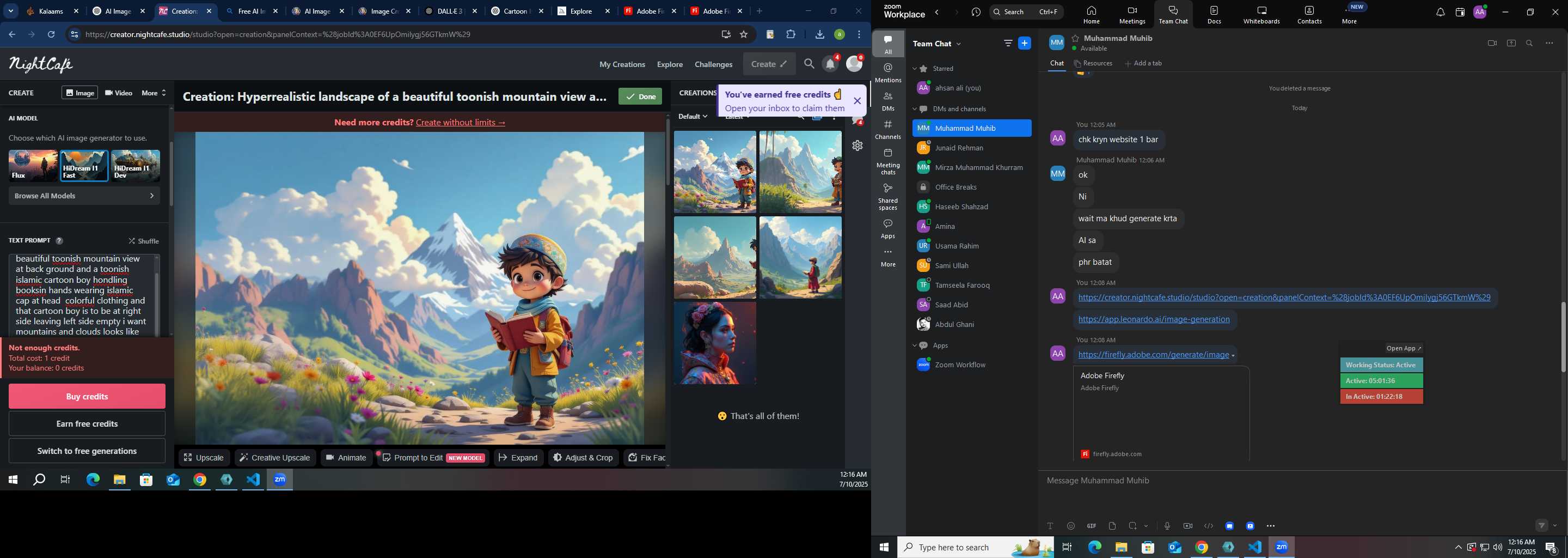
Task: Click the NightCafe search magnifier icon
Action: tap(809, 64)
